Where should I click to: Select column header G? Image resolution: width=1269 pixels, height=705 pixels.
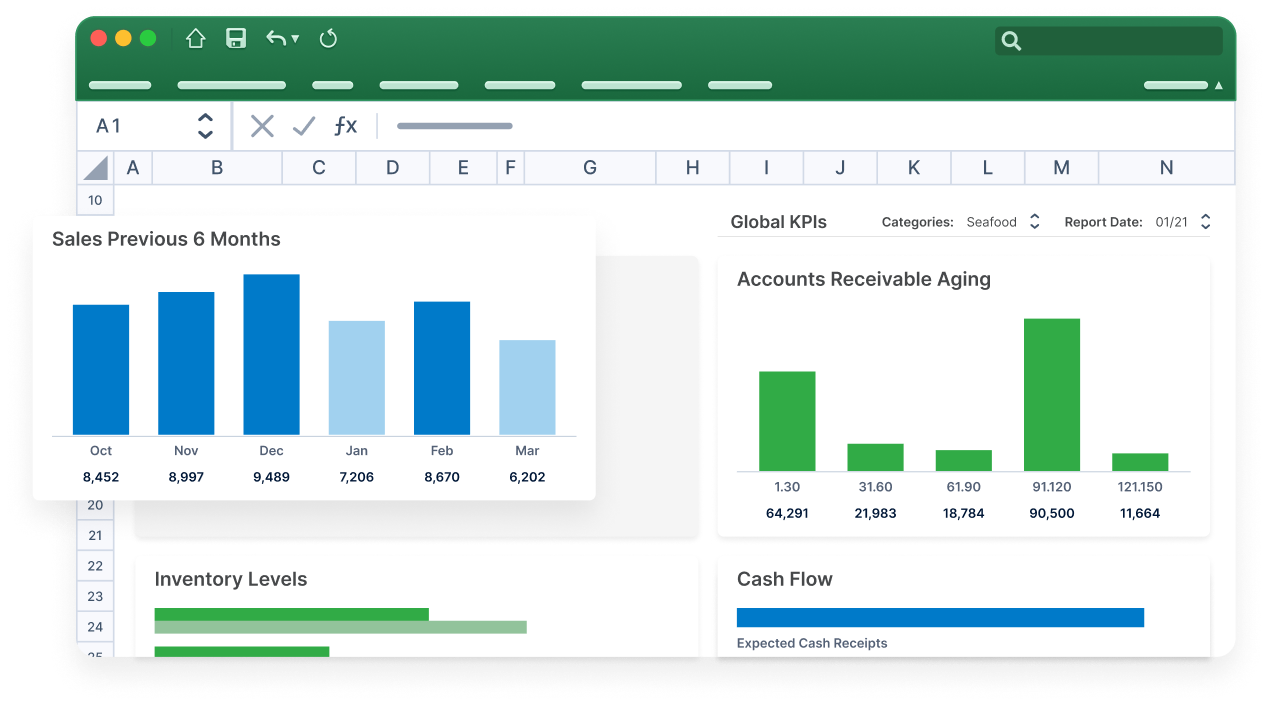pos(590,167)
